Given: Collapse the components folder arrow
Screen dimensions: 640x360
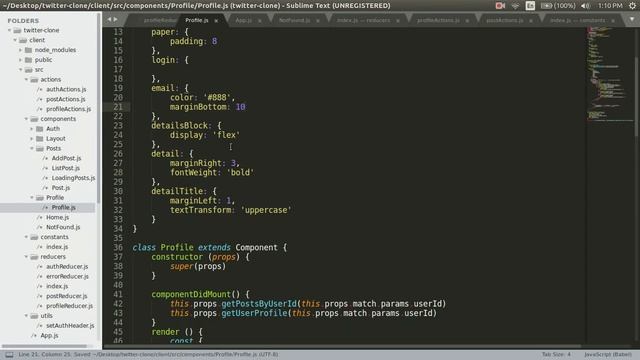Looking at the screenshot, I should 27,119.
